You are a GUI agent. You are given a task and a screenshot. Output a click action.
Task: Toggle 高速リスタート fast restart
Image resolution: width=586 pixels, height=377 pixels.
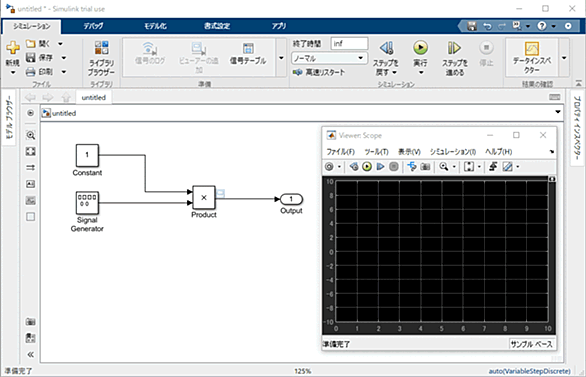pyautogui.click(x=319, y=72)
